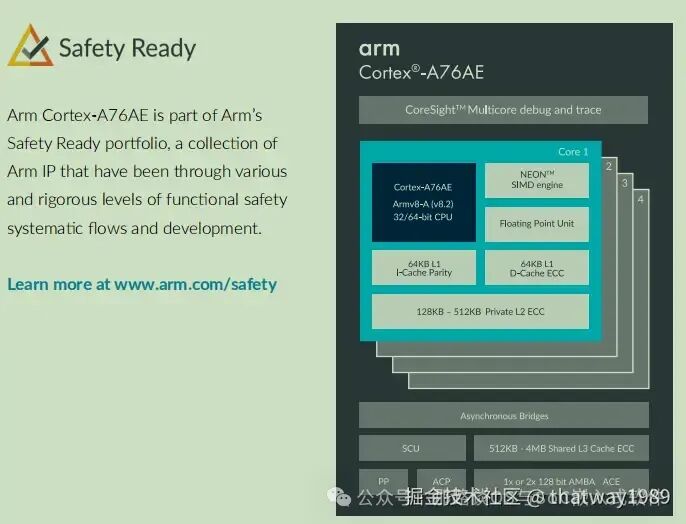
Task: Click the core layer numbered 4
Action: 640,199
